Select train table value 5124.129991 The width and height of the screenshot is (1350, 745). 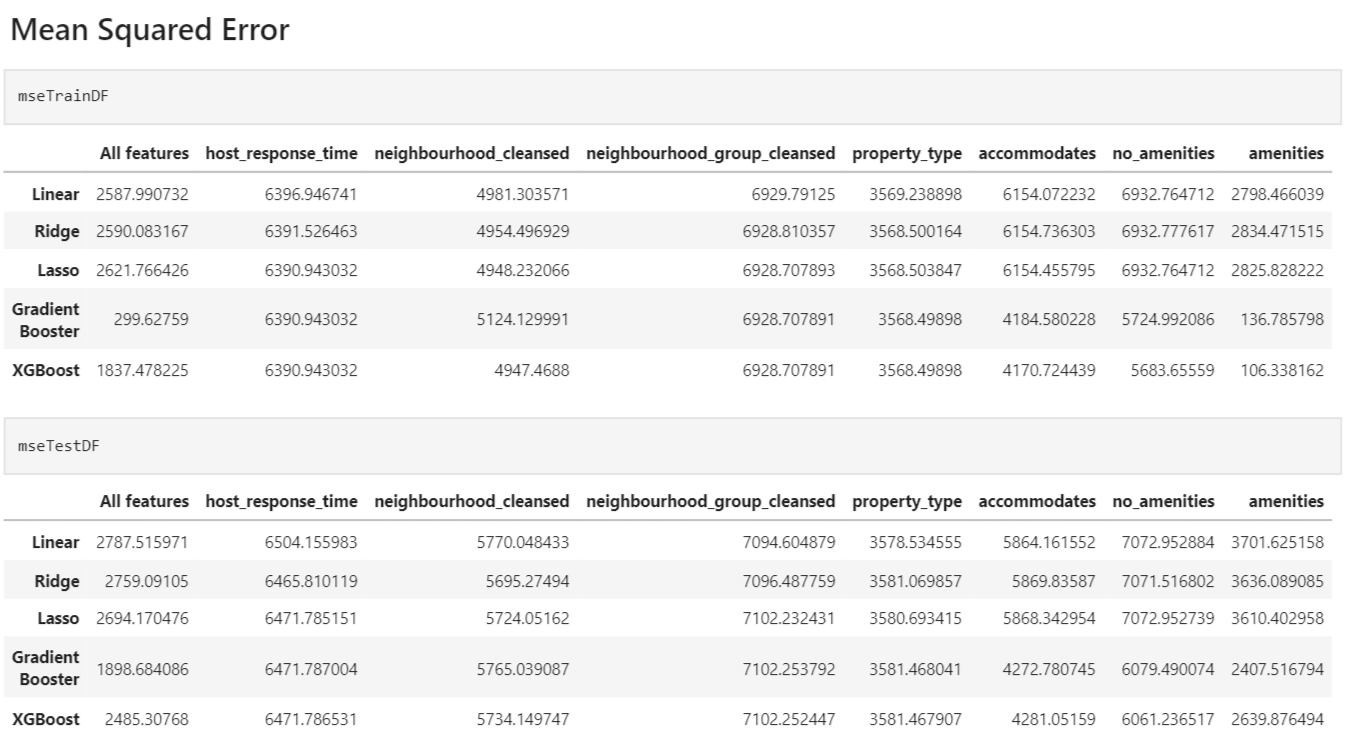point(523,320)
